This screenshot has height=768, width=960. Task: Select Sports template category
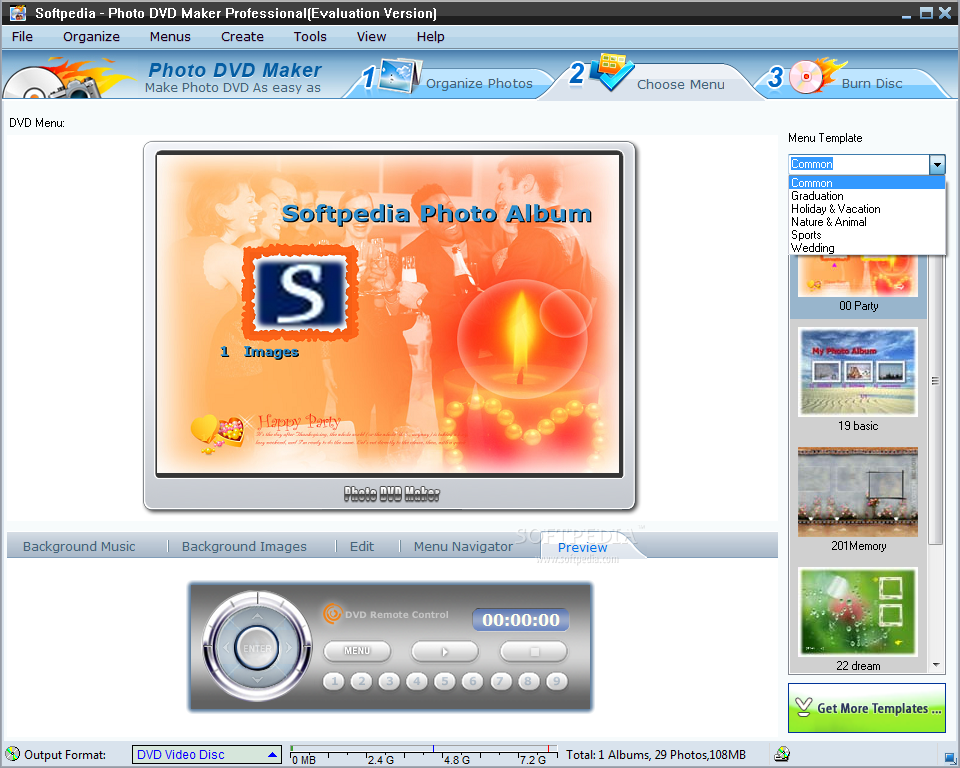(866, 235)
